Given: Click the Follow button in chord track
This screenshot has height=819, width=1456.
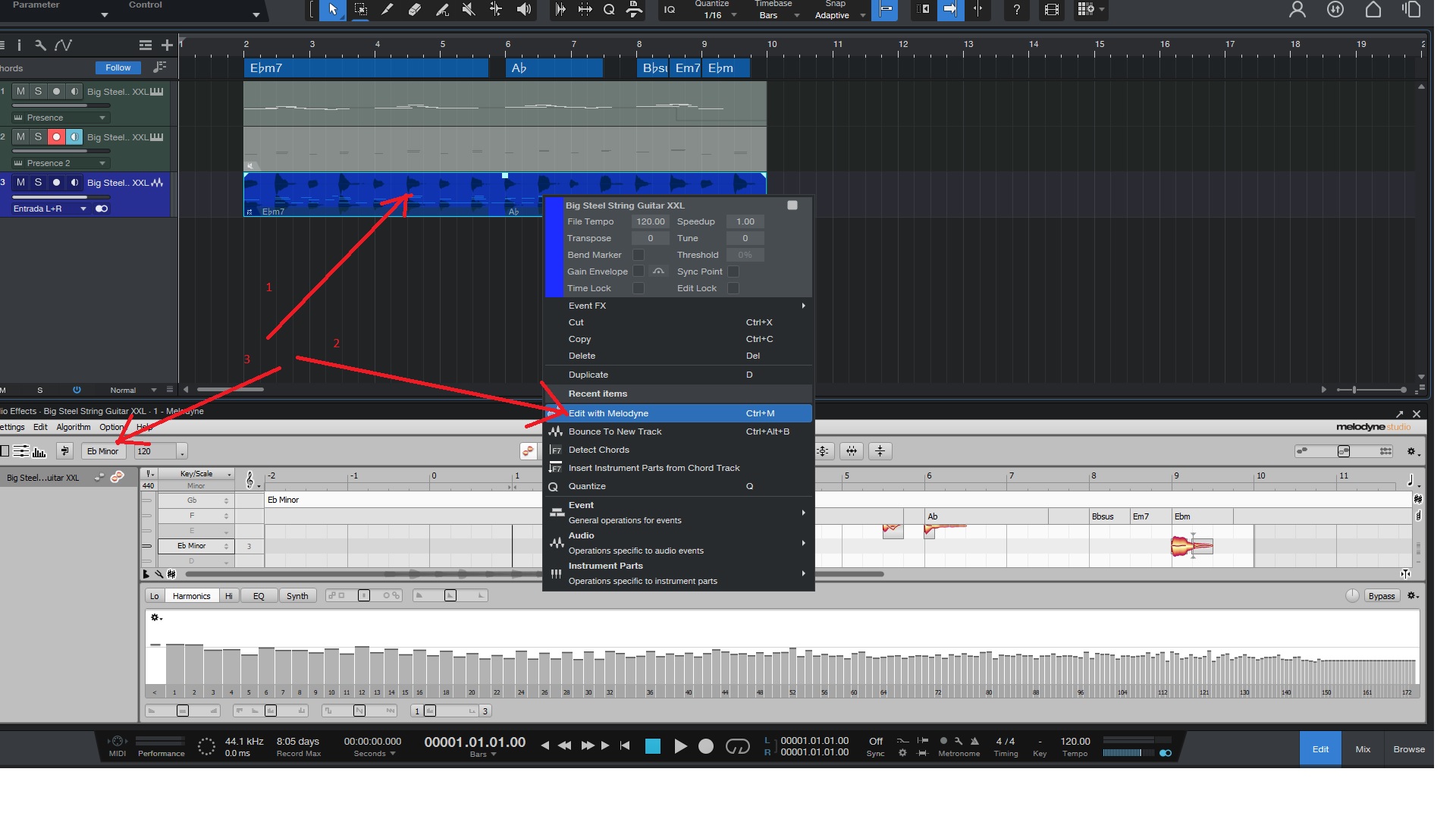Looking at the screenshot, I should 118,67.
